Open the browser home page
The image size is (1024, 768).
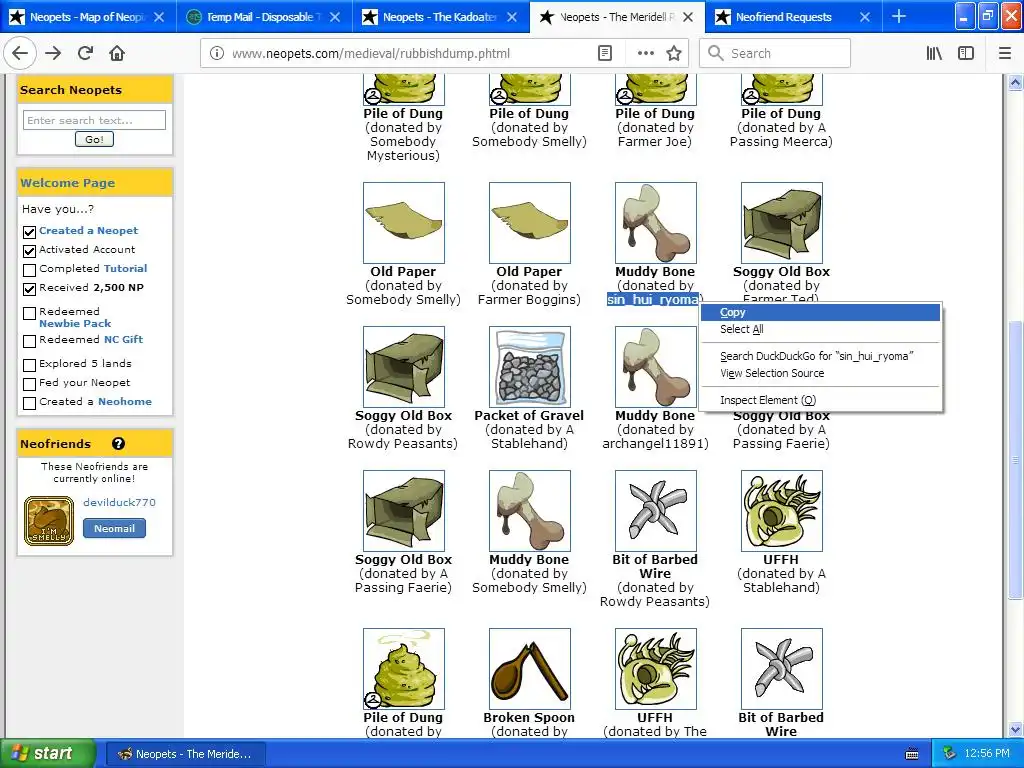pos(117,54)
